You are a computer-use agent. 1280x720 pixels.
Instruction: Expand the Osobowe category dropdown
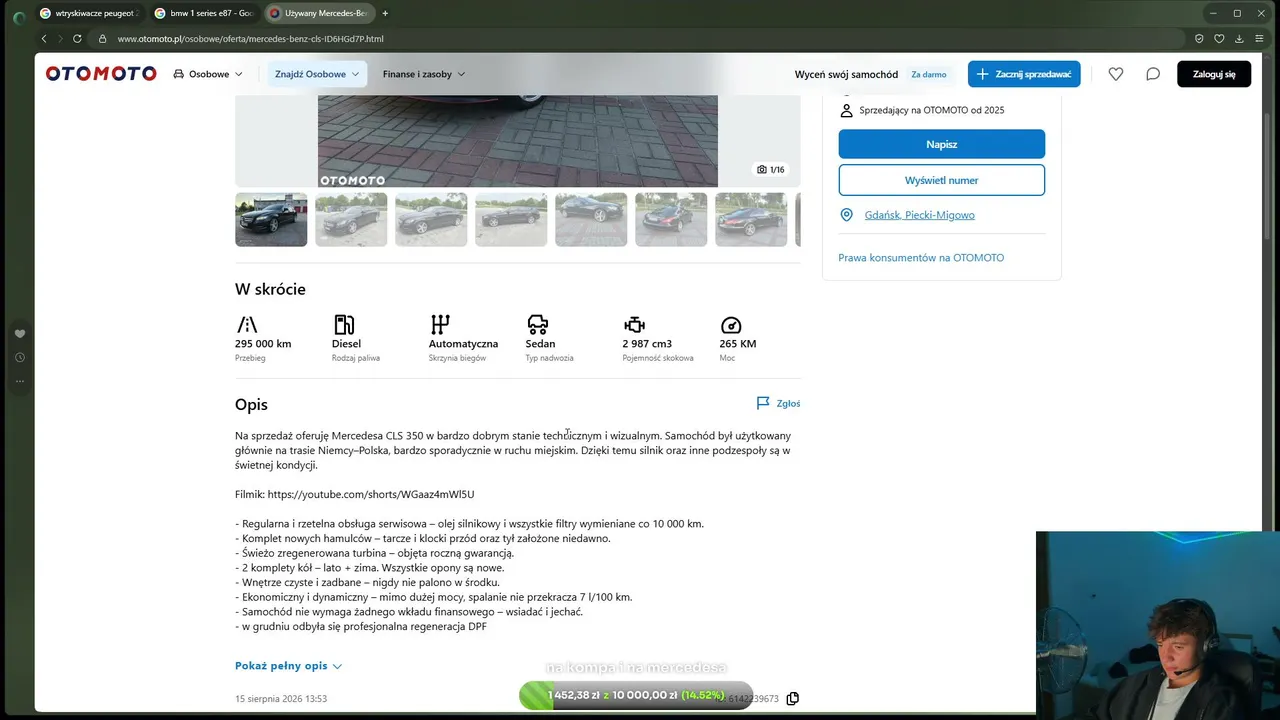(x=208, y=74)
